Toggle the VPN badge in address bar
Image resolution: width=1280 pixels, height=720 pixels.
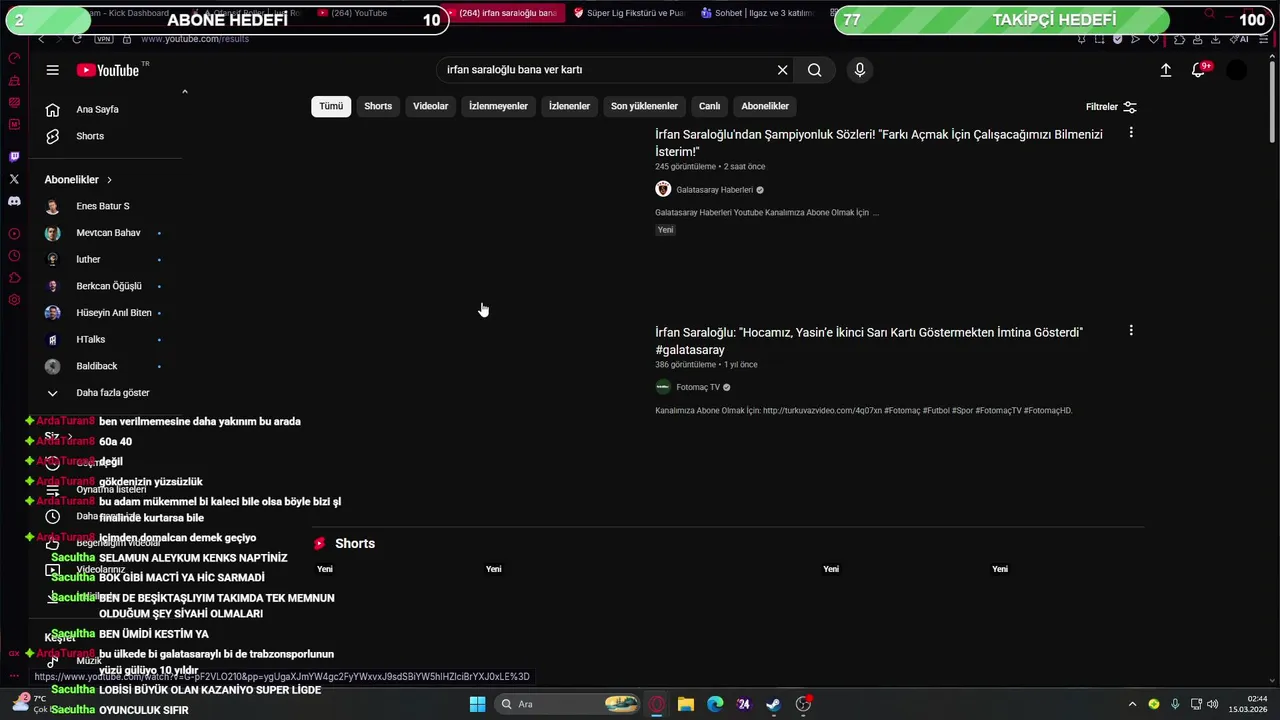click(x=104, y=39)
